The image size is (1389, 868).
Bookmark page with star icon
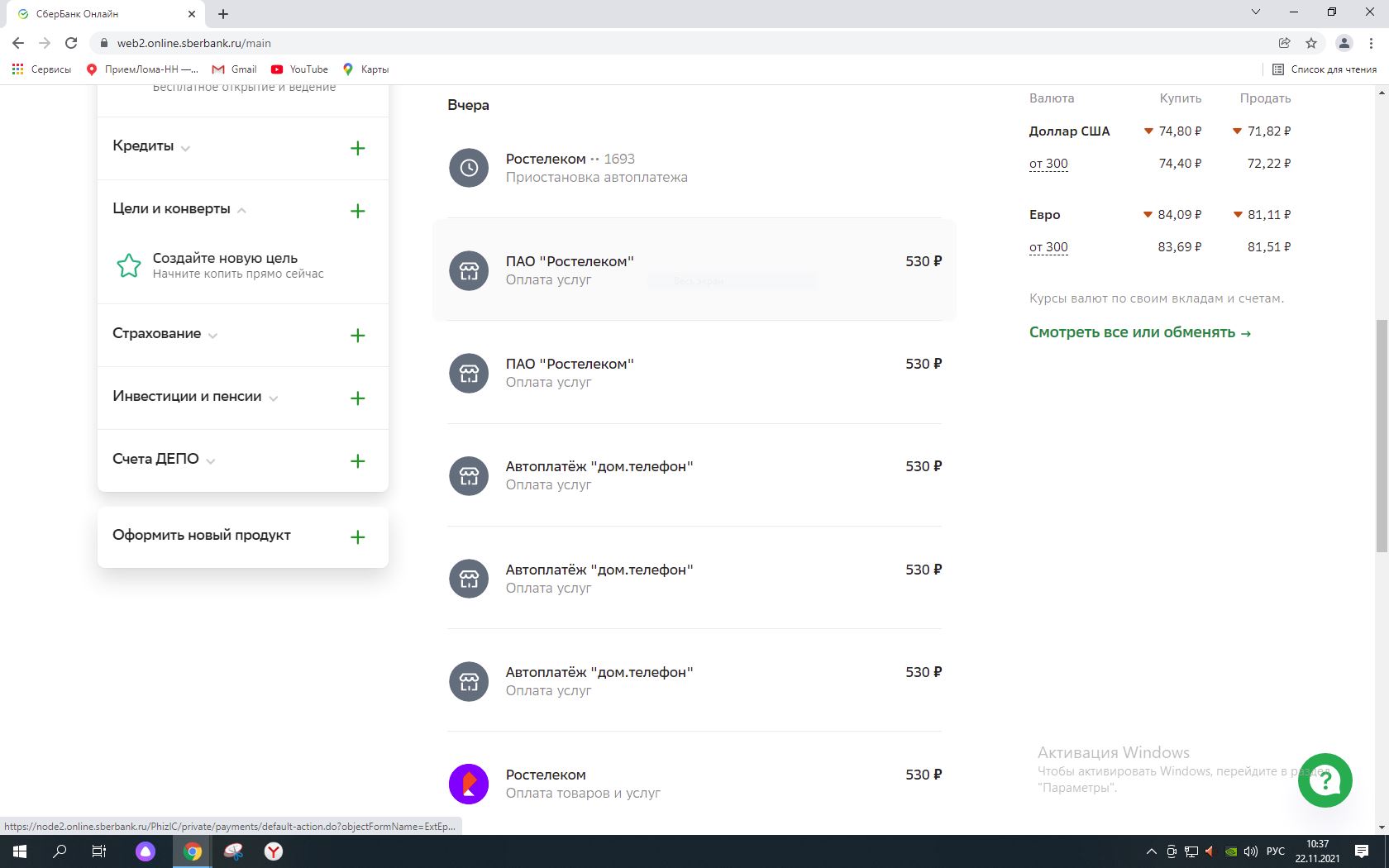[x=1310, y=43]
